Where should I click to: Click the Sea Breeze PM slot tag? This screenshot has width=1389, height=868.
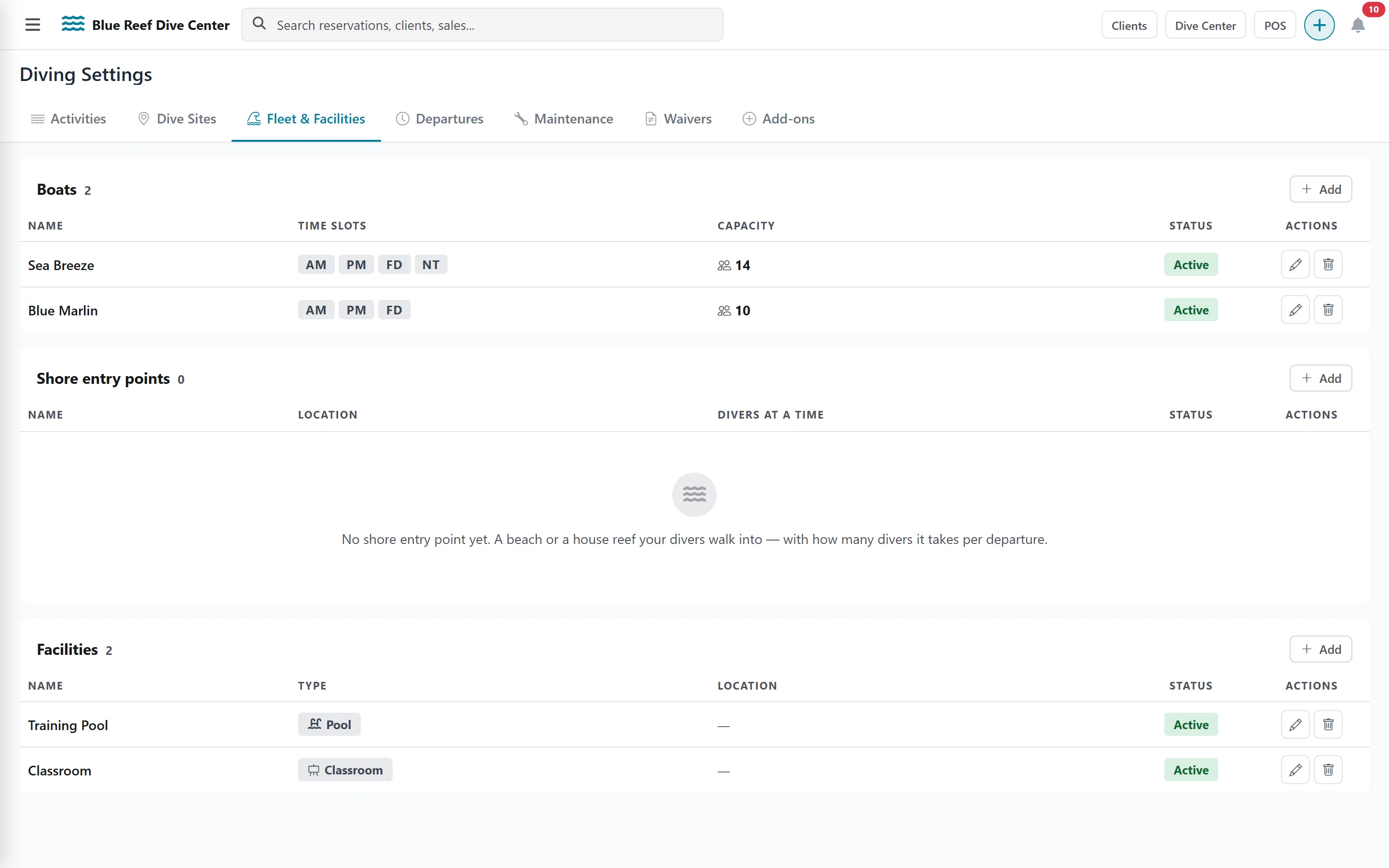pyautogui.click(x=356, y=265)
